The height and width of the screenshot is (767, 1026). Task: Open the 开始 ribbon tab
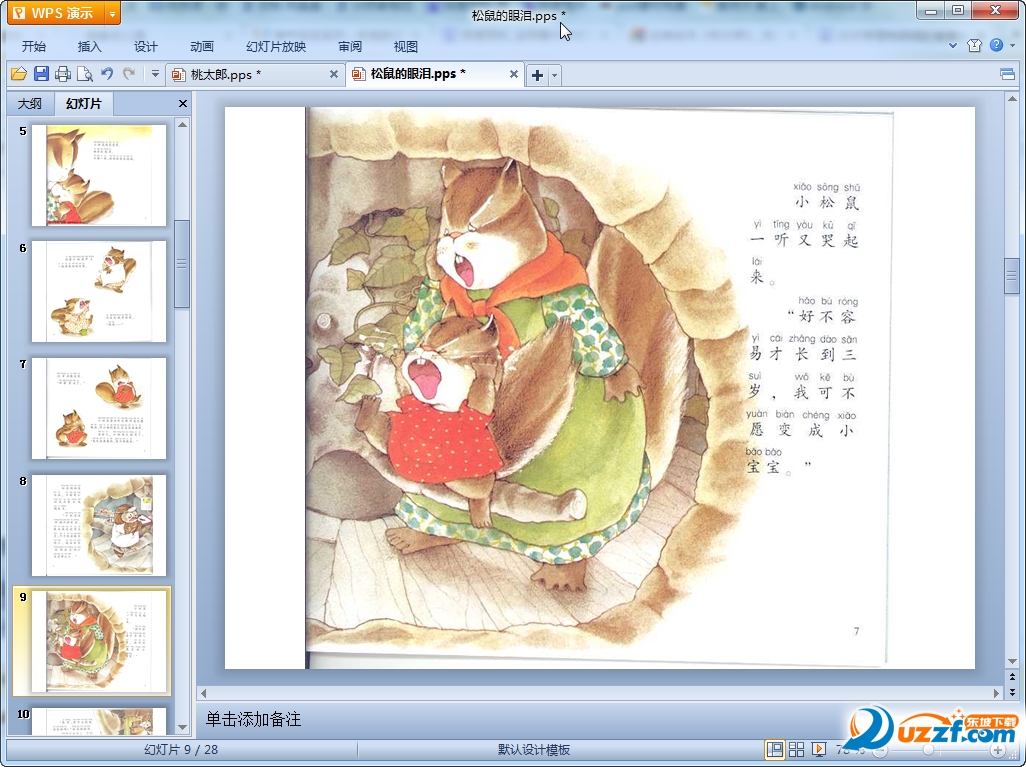tap(33, 46)
